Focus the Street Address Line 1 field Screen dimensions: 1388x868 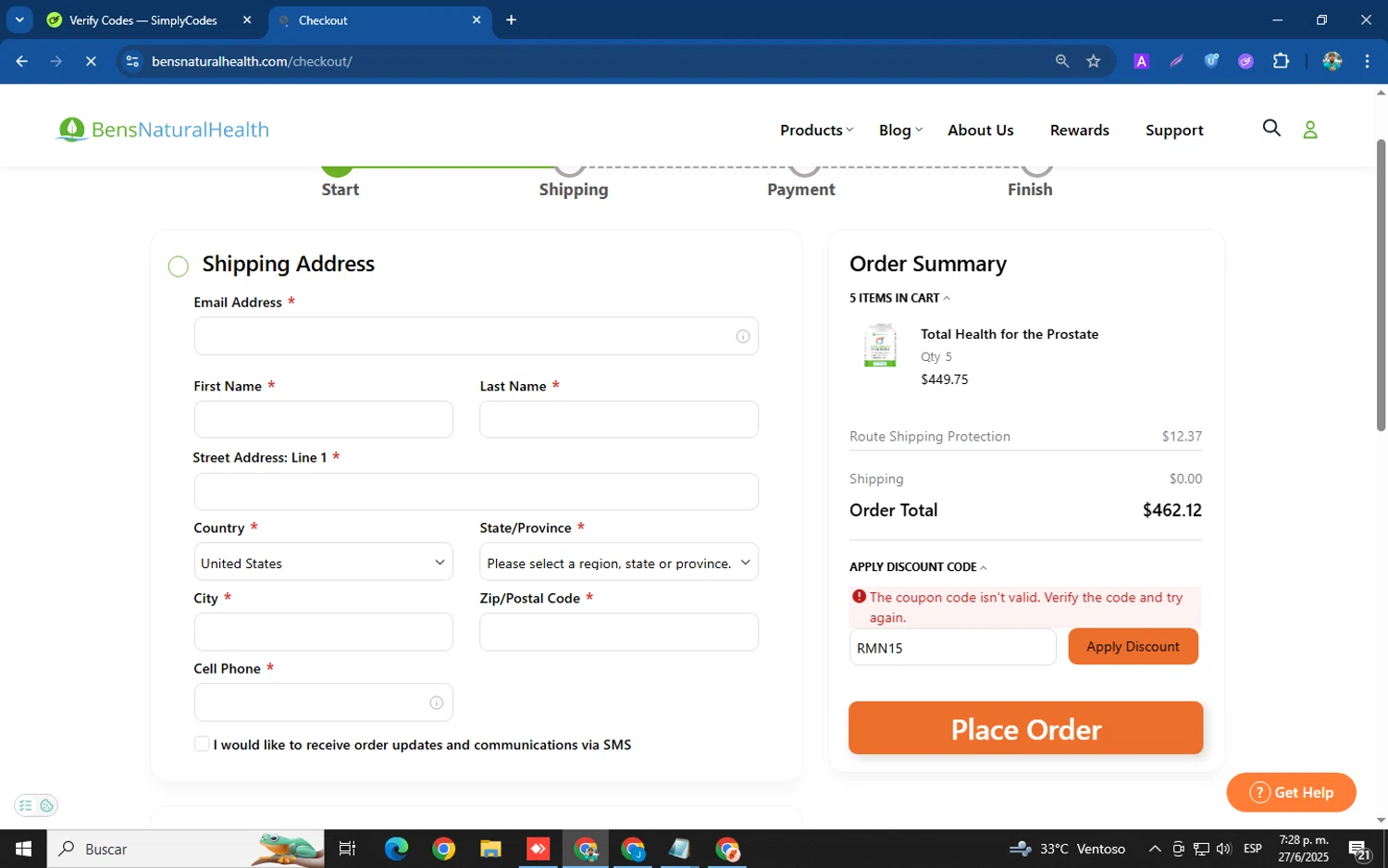coord(476,491)
